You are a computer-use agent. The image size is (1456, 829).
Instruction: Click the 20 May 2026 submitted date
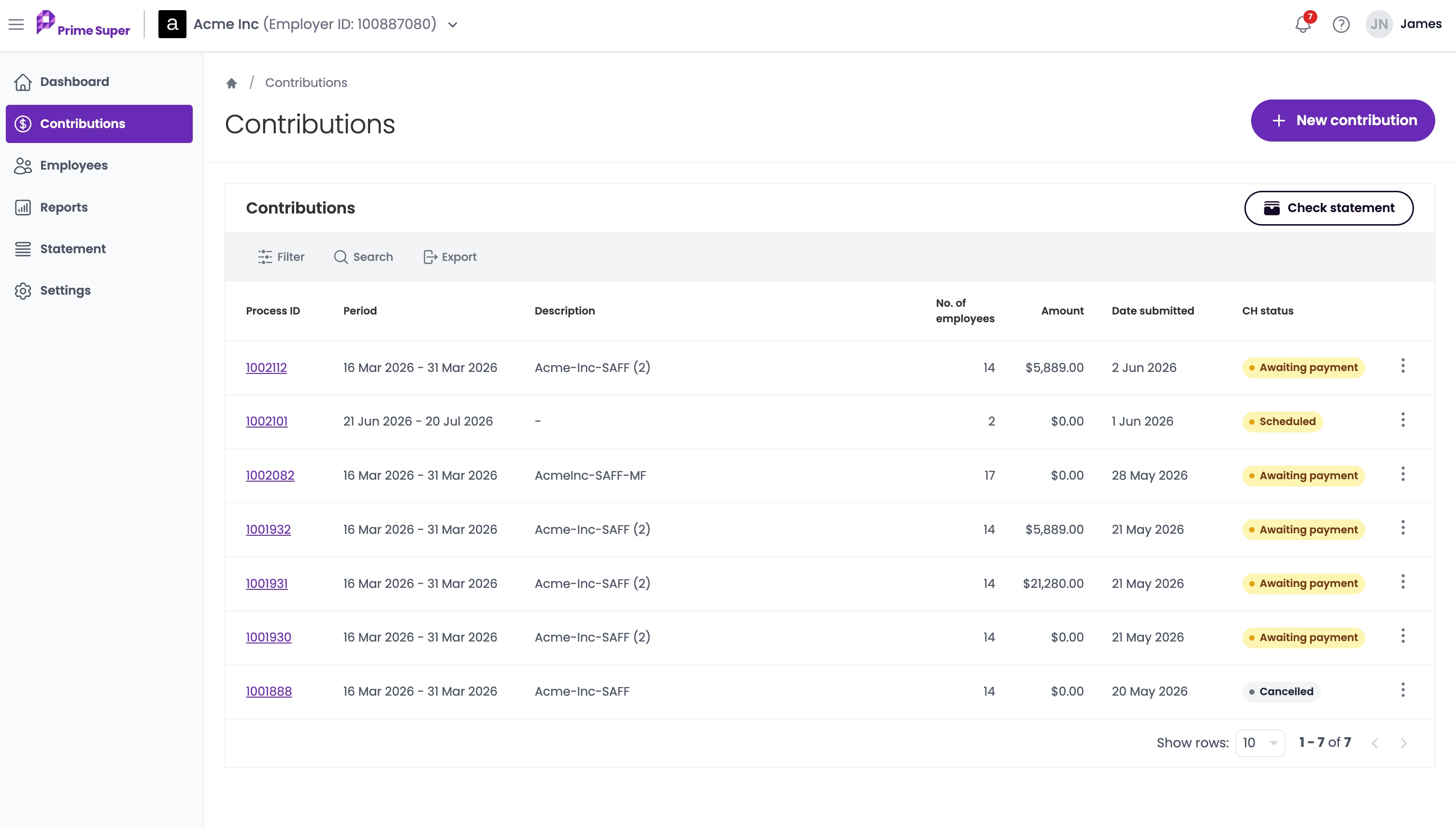coord(1149,691)
